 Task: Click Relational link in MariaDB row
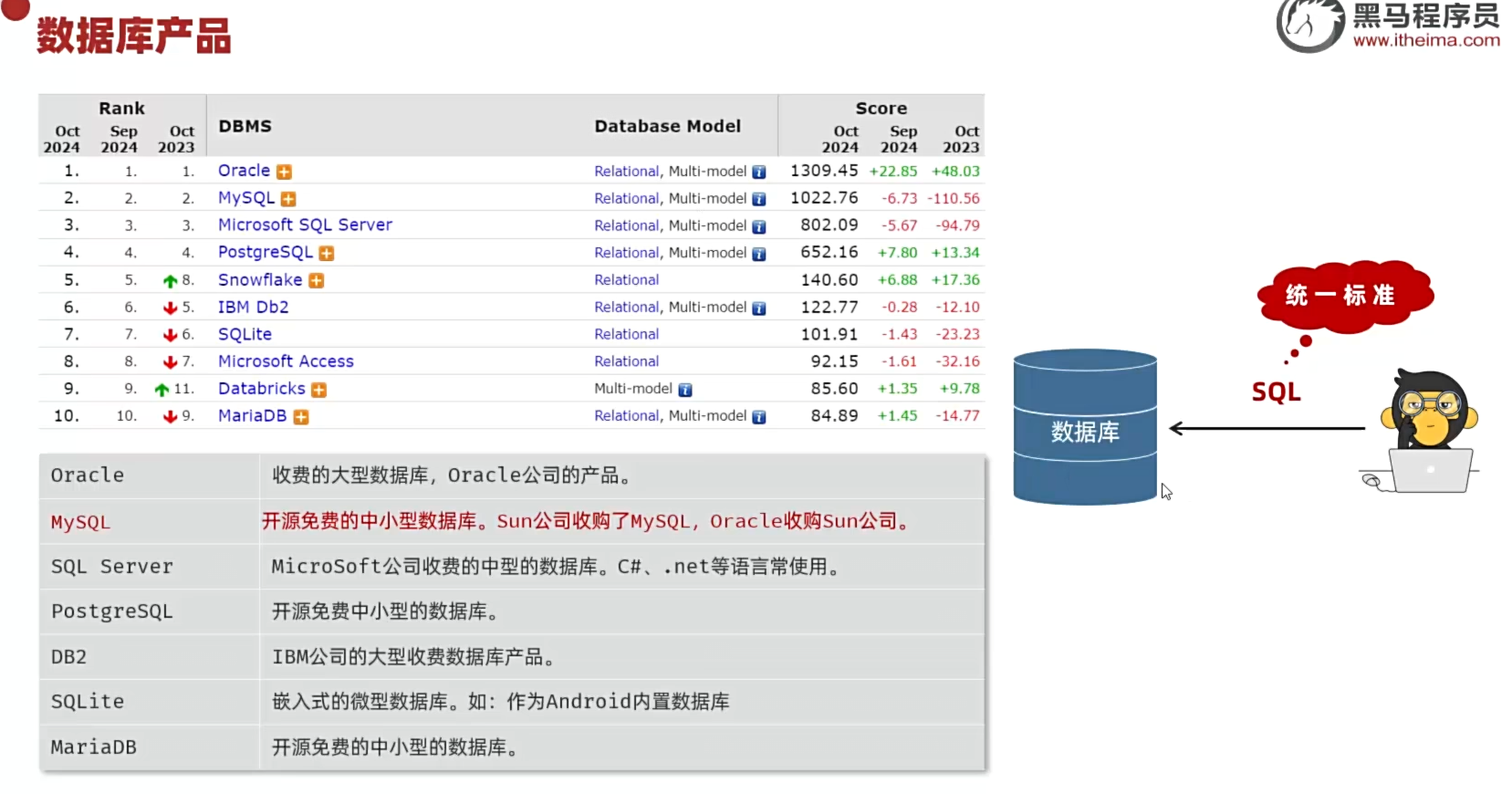coord(627,416)
